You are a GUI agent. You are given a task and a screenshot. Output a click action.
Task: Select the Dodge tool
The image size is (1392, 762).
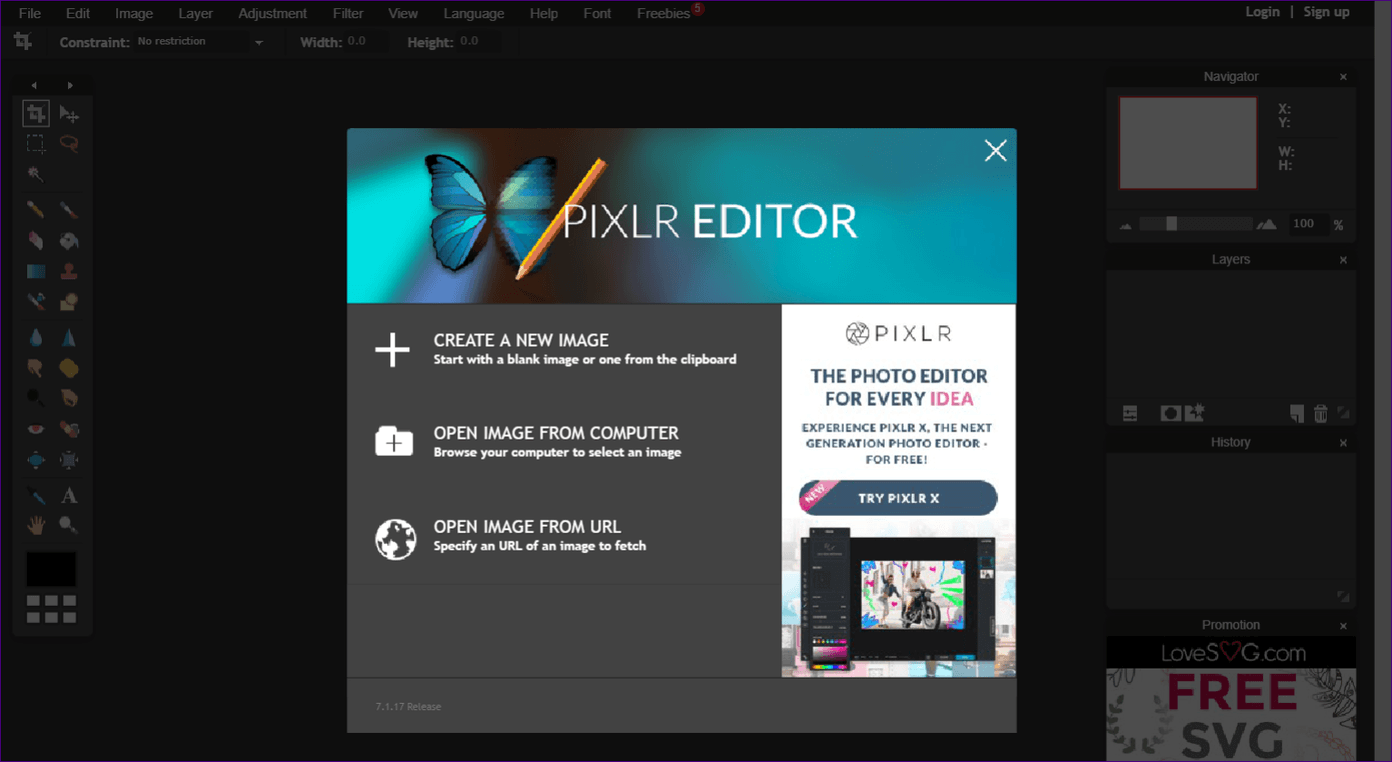36,398
